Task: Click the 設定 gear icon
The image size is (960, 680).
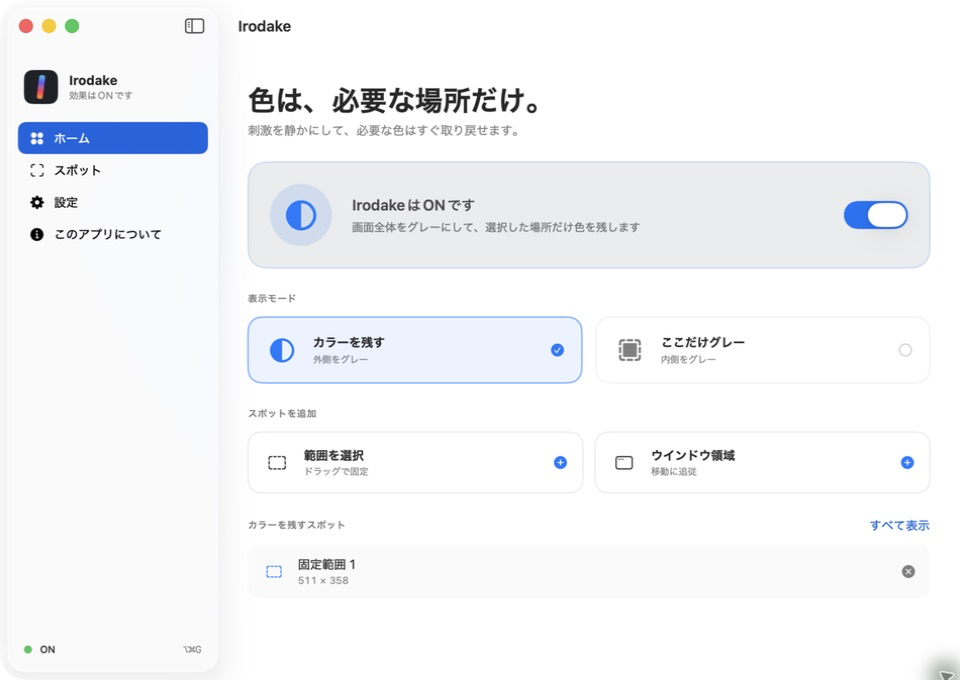Action: [x=37, y=202]
